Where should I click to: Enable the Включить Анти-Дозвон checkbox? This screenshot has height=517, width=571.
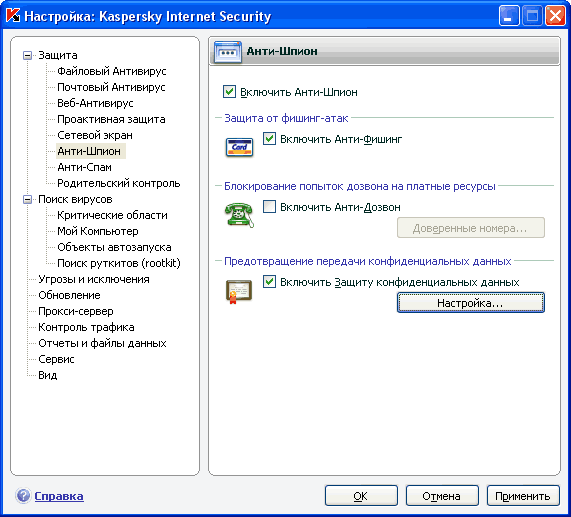tap(269, 207)
